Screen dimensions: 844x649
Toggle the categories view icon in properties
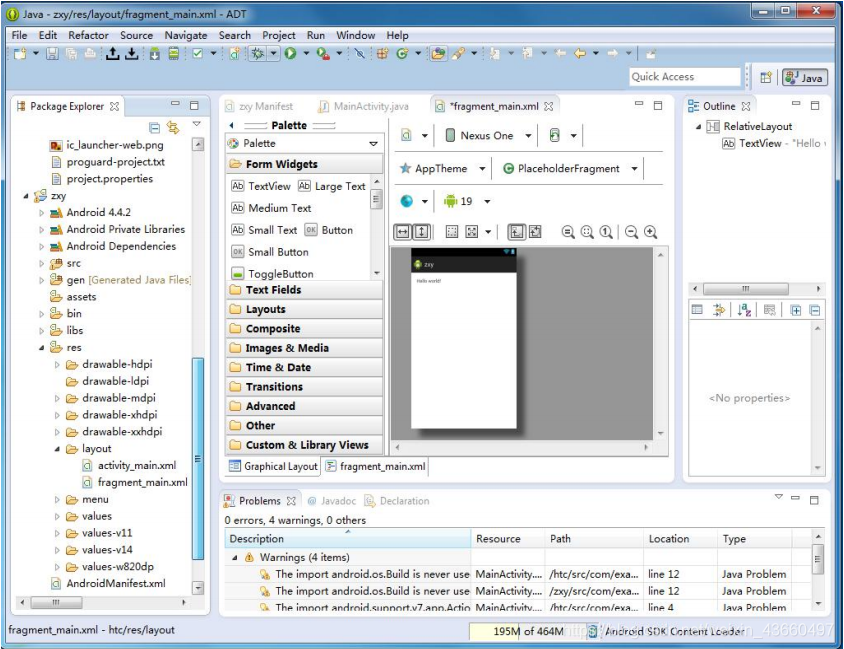point(697,310)
